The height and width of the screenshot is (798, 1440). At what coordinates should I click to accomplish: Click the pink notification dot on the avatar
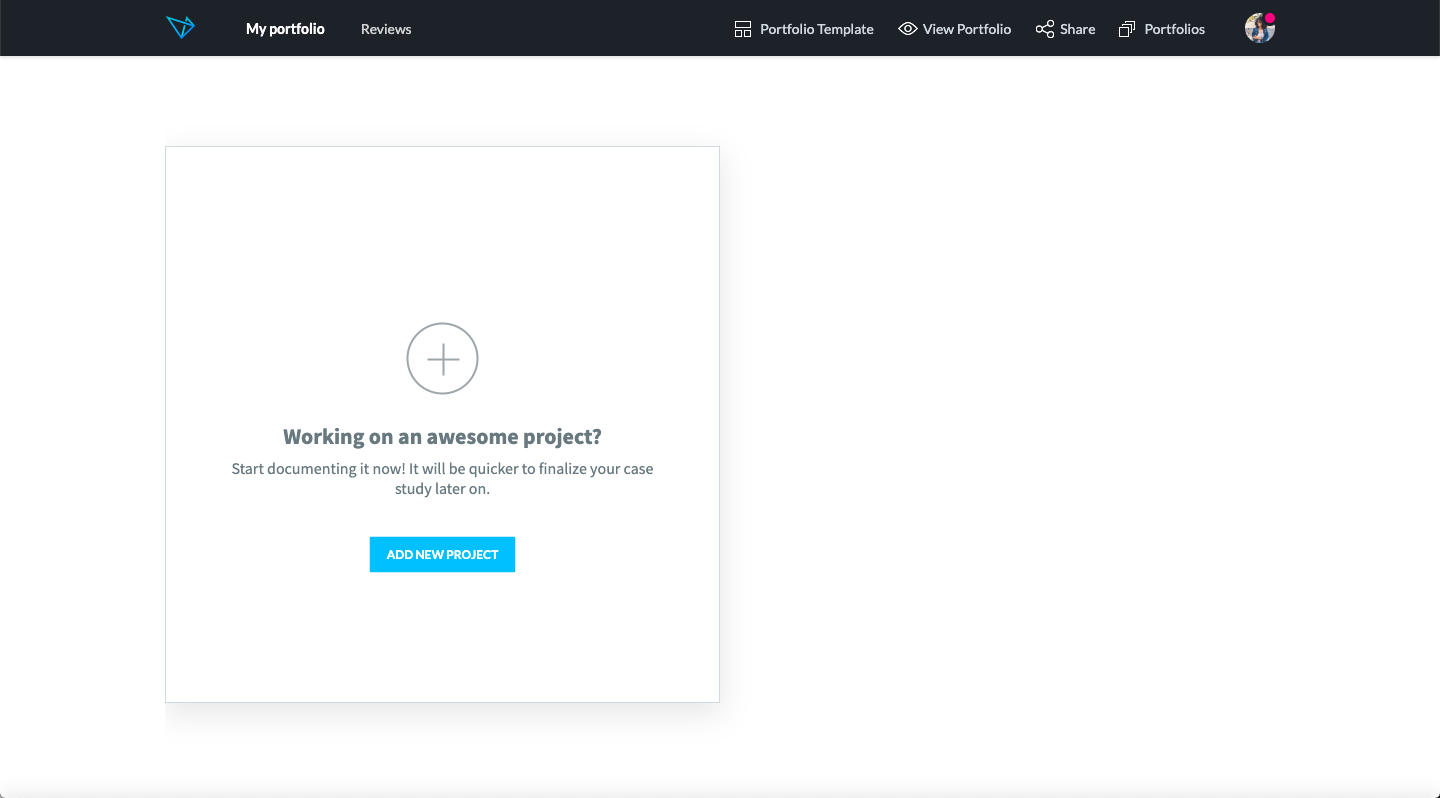click(1270, 16)
